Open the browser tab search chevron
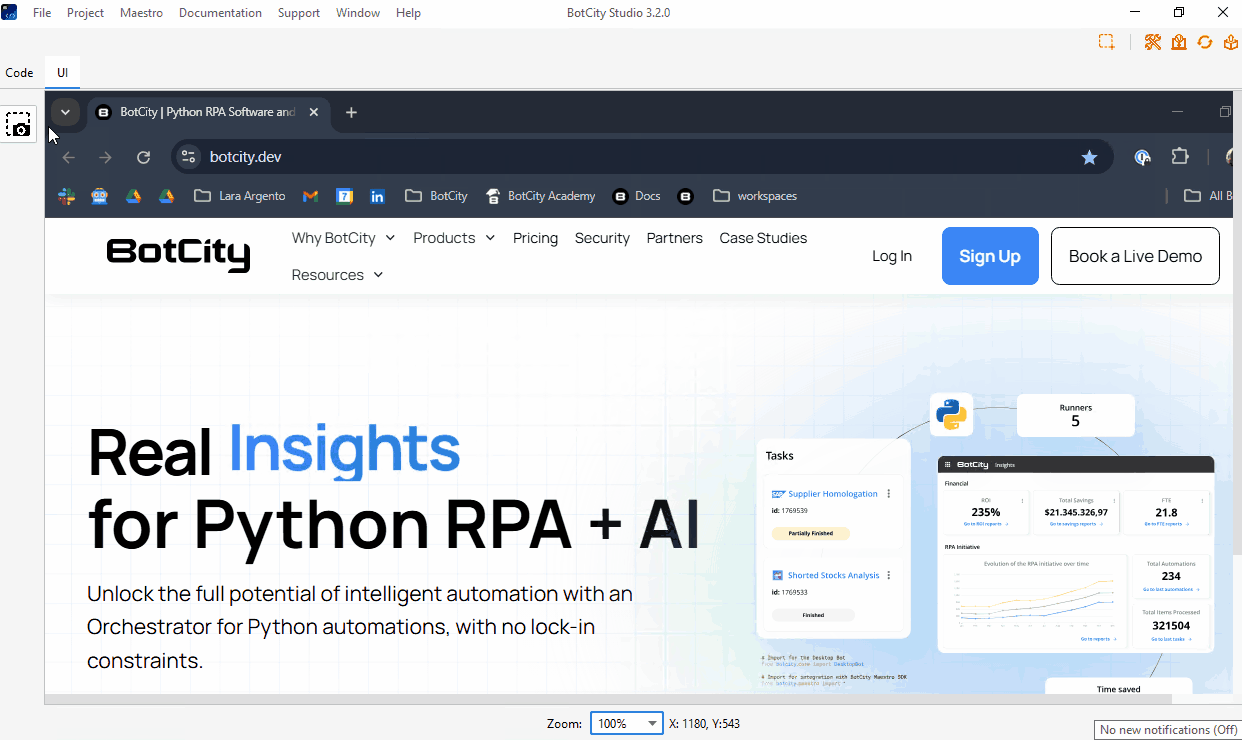The height and width of the screenshot is (740, 1242). click(x=65, y=112)
